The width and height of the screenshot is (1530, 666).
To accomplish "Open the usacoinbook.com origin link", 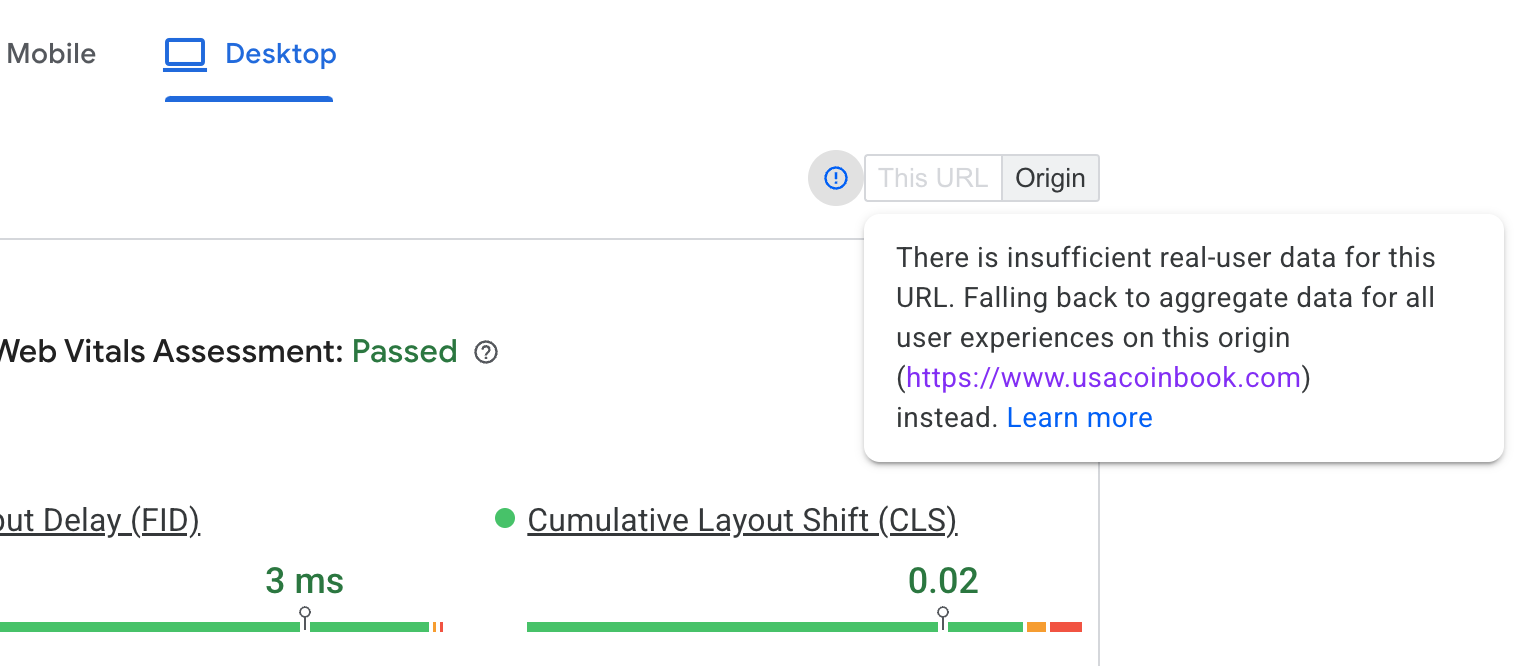I will 1103,378.
